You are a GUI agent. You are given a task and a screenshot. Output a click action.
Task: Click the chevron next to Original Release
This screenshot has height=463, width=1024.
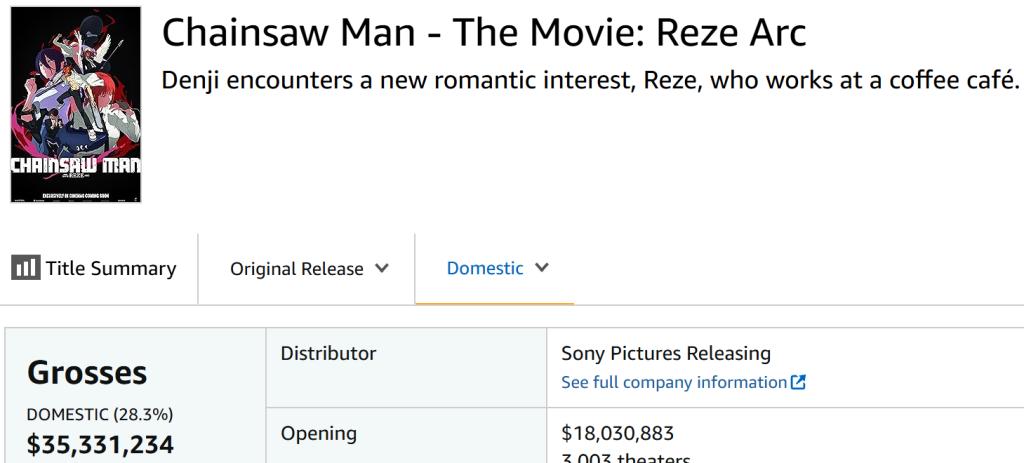pyautogui.click(x=381, y=268)
